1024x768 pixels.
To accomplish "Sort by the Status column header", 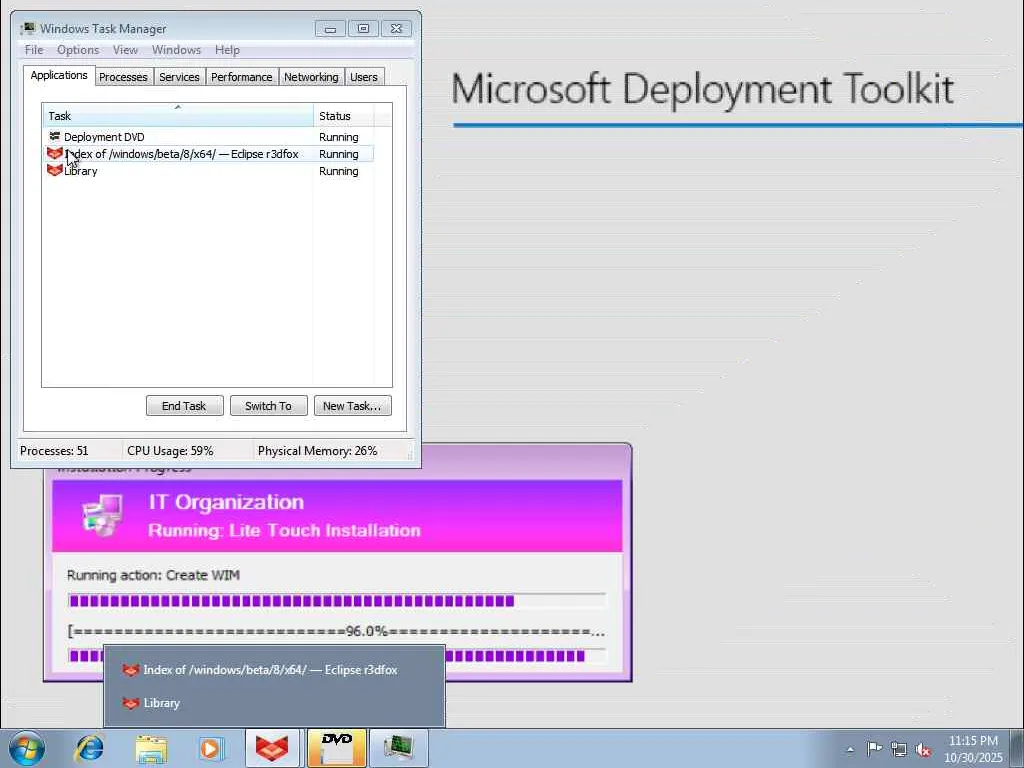I will pos(344,116).
